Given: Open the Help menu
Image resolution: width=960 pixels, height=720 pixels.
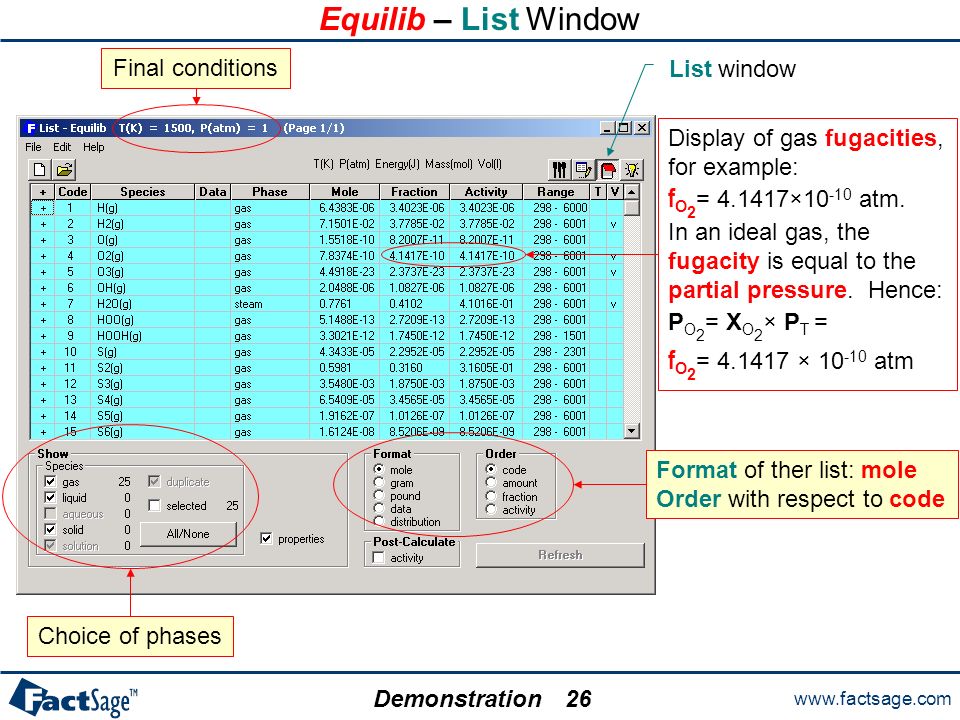Looking at the screenshot, I should tap(94, 147).
